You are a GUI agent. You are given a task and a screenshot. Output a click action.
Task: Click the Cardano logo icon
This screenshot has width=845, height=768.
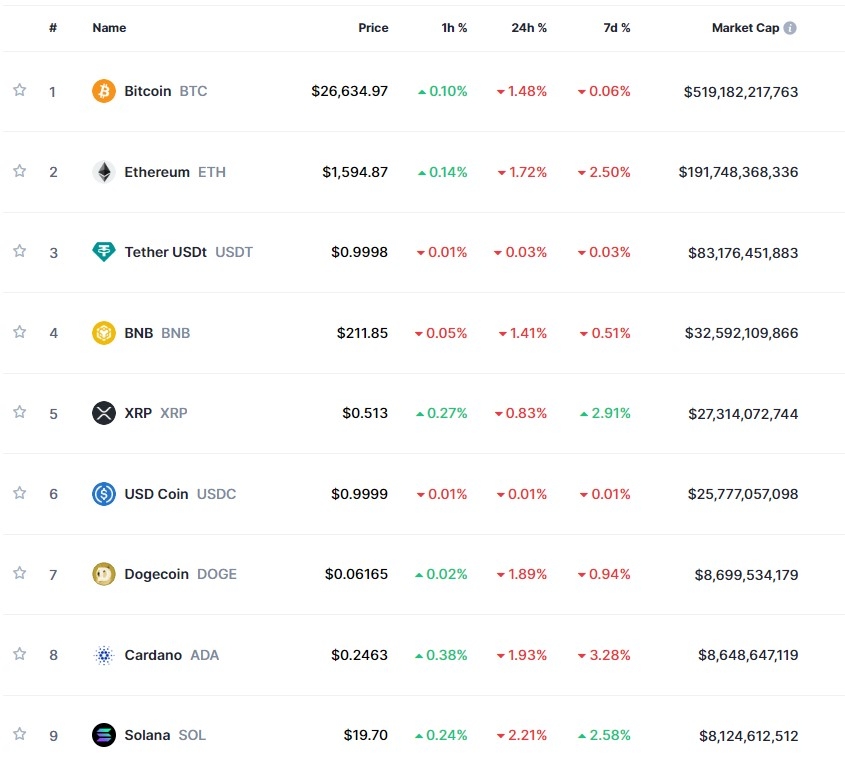click(x=104, y=655)
